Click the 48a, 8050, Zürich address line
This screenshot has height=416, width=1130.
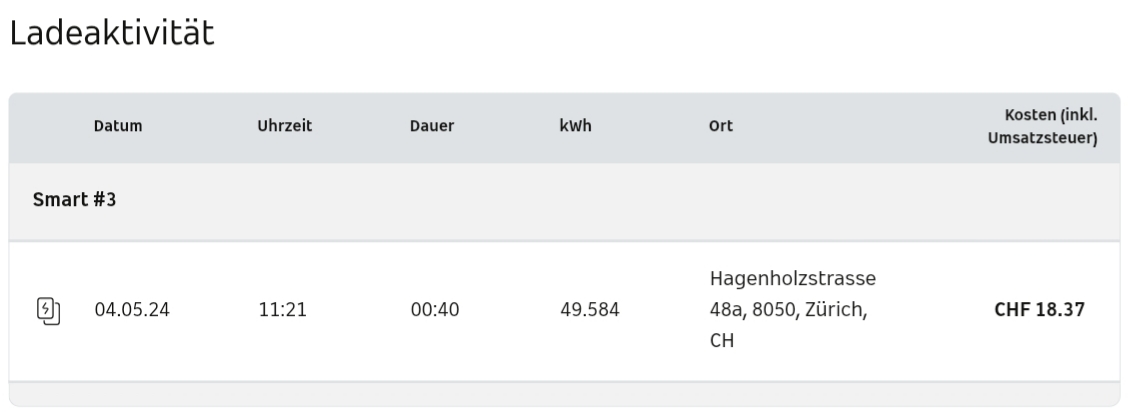tap(788, 310)
